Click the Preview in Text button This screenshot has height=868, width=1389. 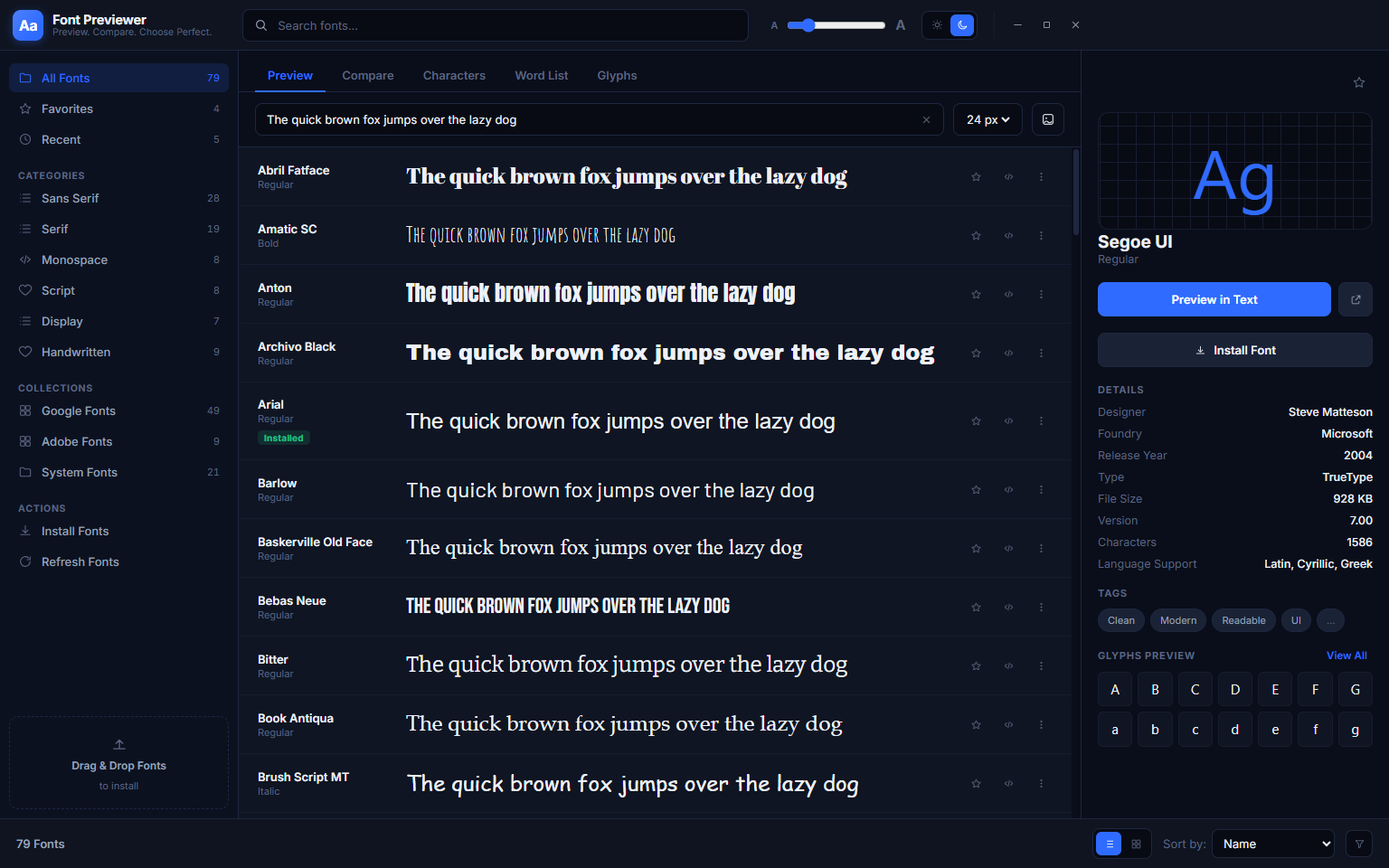pos(1214,299)
